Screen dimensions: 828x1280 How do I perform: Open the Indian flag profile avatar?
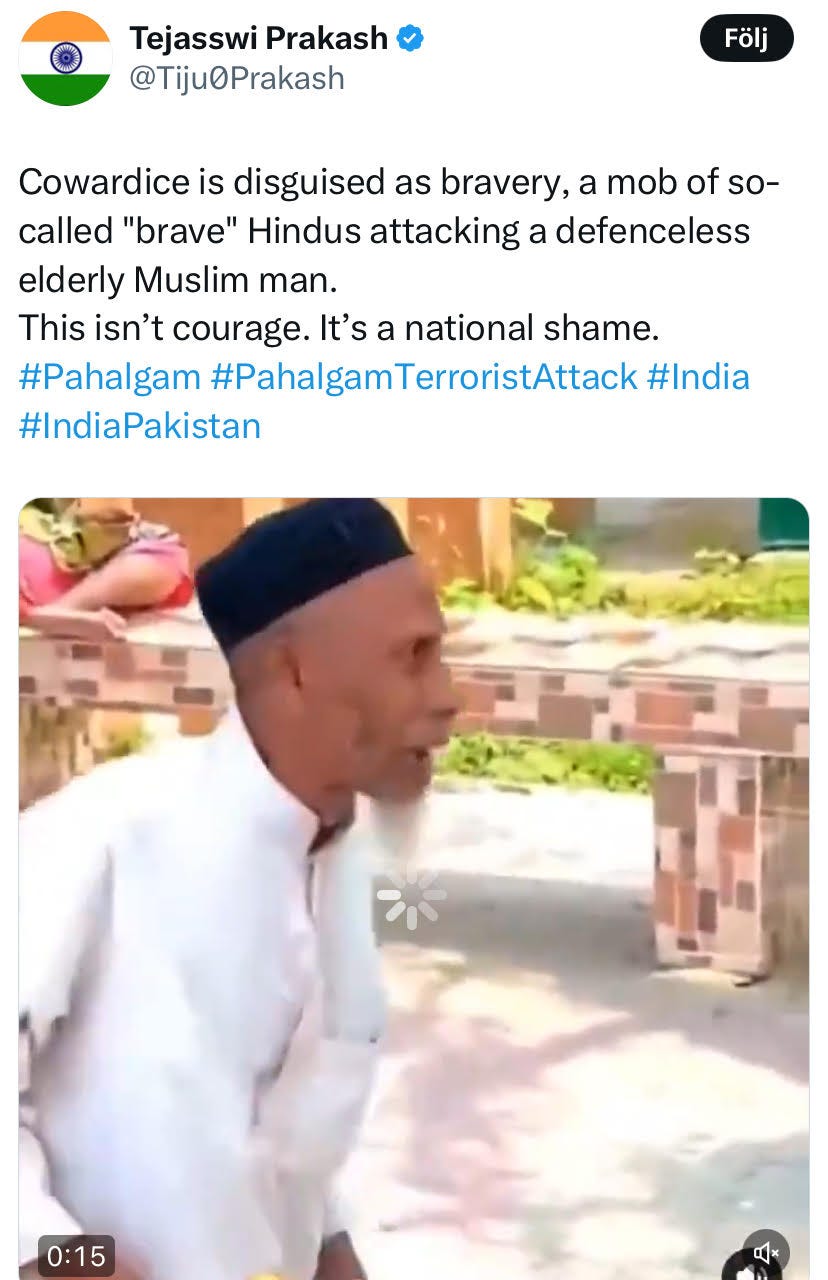point(65,59)
